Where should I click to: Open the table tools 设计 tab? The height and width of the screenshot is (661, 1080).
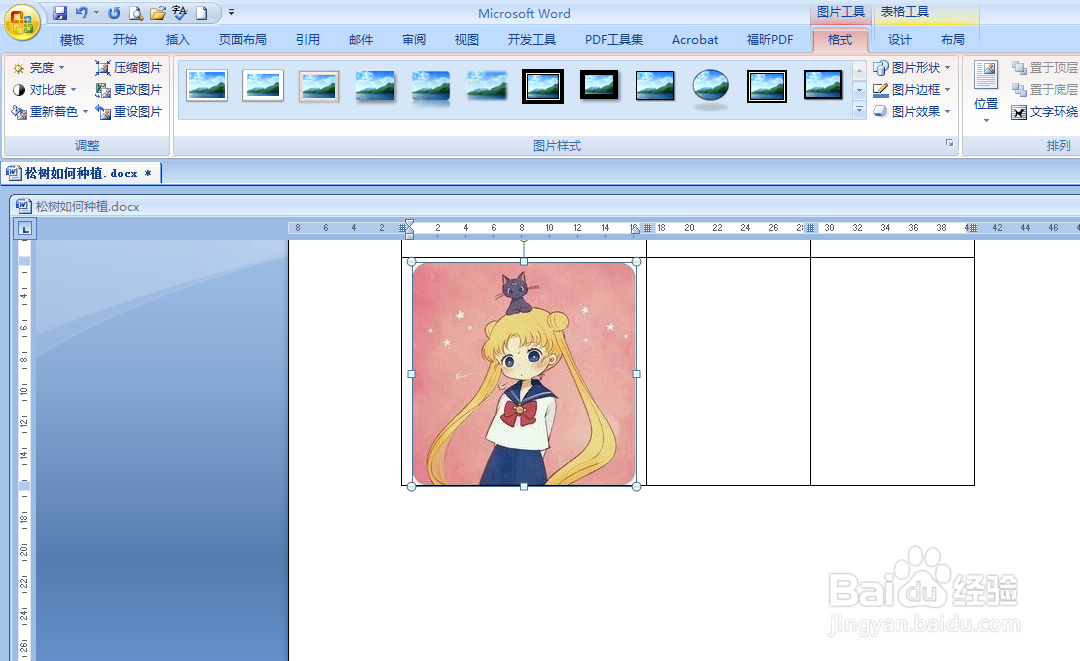click(x=900, y=40)
